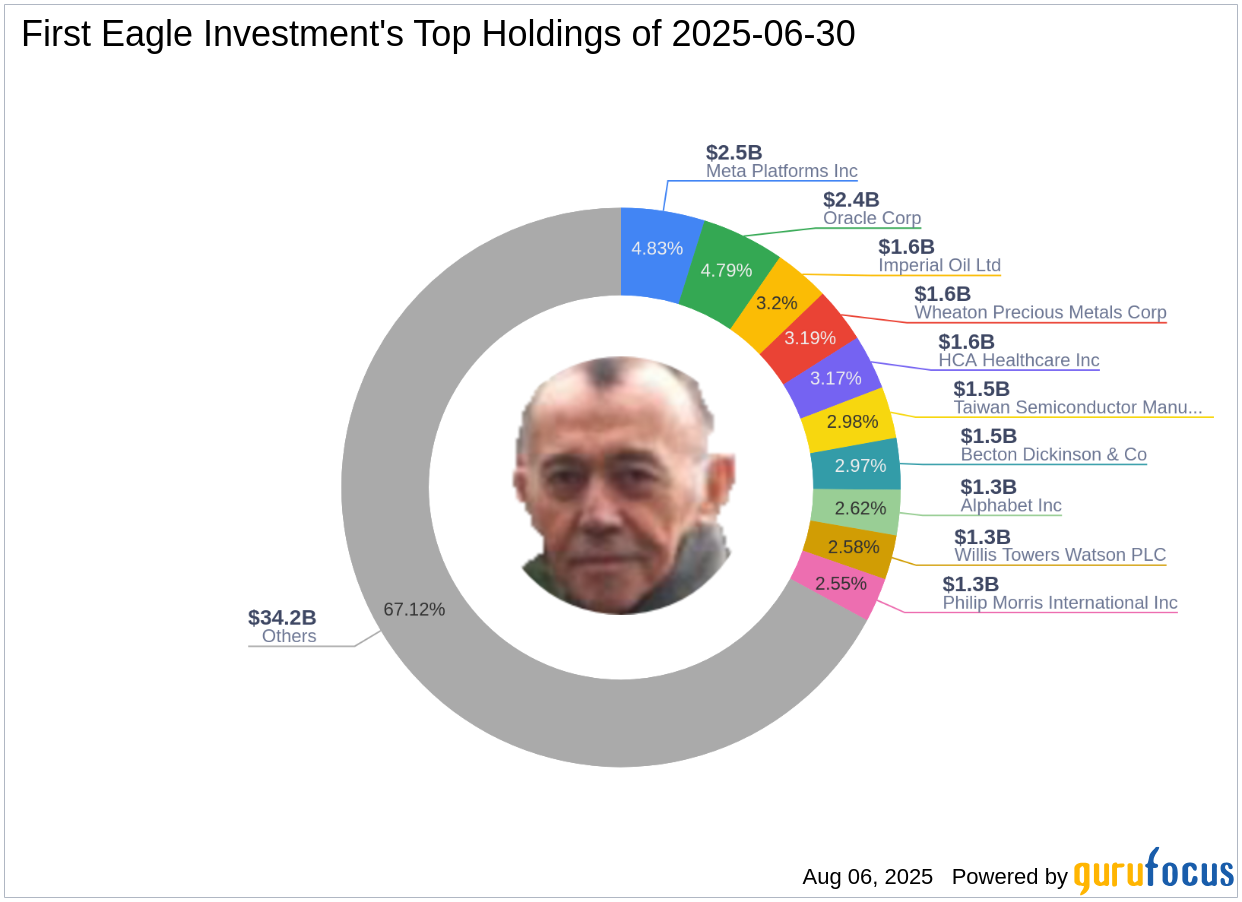The image size is (1242, 902).
Task: Click the 'Aug 06, 2025' date text
Action: [867, 877]
